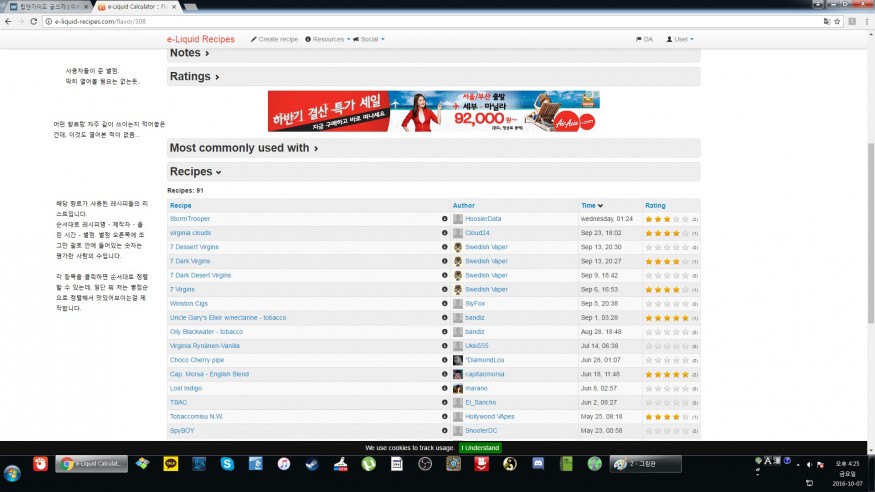Image resolution: width=875 pixels, height=492 pixels.
Task: Open Discord from the taskbar
Action: pyautogui.click(x=538, y=464)
